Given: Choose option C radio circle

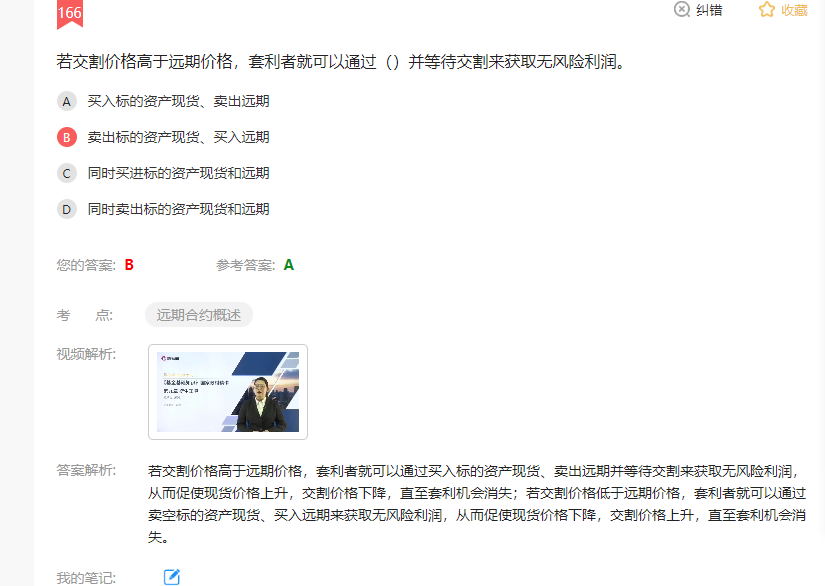Looking at the screenshot, I should point(67,173).
